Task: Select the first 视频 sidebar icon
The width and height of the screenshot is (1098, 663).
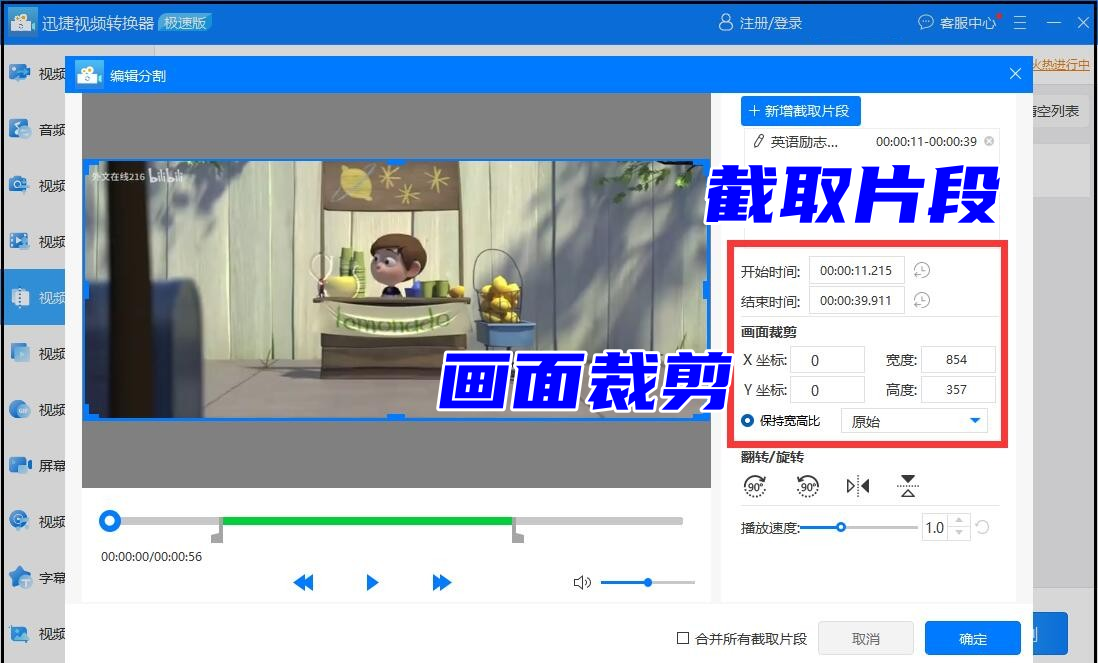Action: [x=20, y=73]
